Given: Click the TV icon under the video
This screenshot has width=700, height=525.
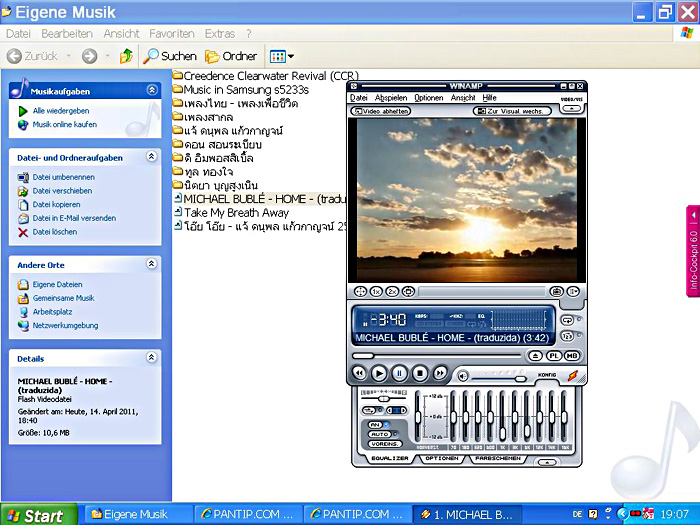Looking at the screenshot, I should click(x=556, y=292).
